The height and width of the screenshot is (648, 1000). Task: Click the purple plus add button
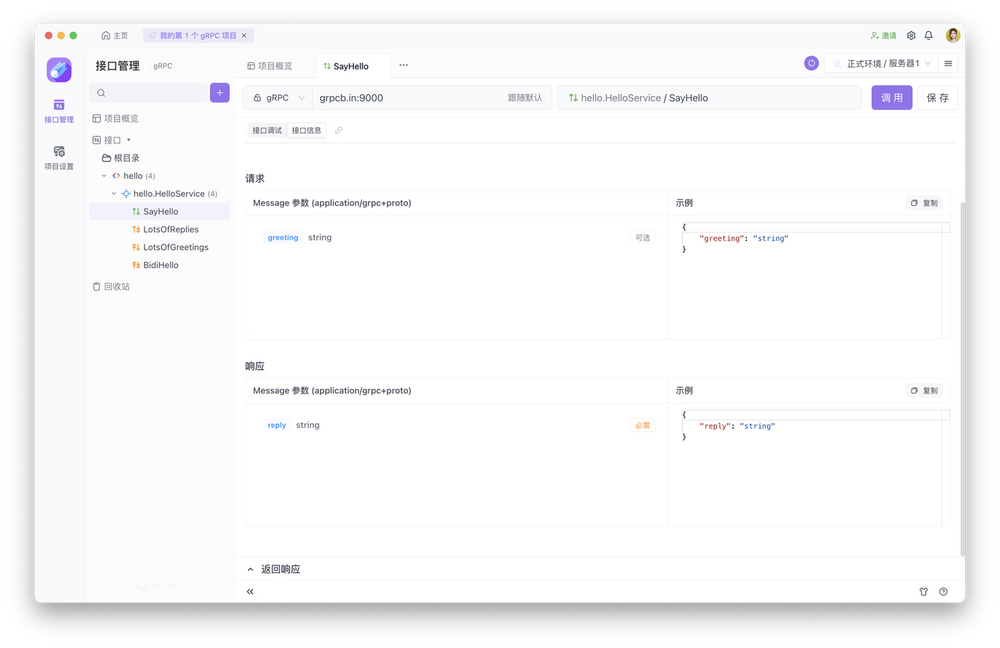pyautogui.click(x=219, y=93)
